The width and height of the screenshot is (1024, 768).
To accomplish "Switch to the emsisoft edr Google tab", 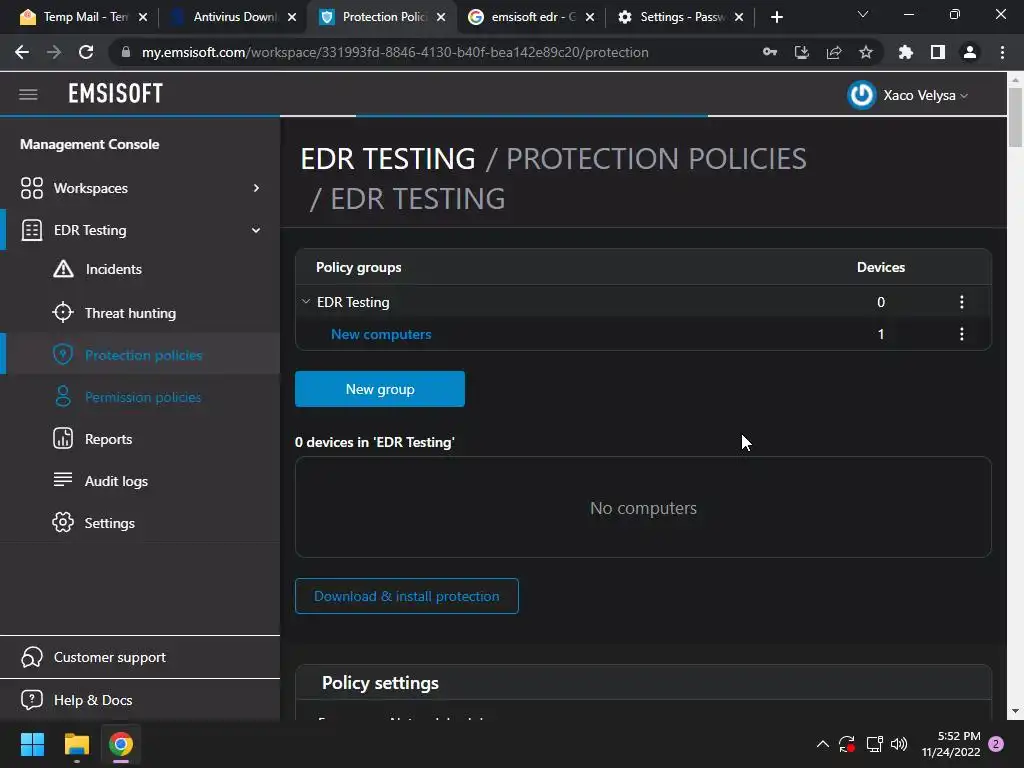I will 530,17.
